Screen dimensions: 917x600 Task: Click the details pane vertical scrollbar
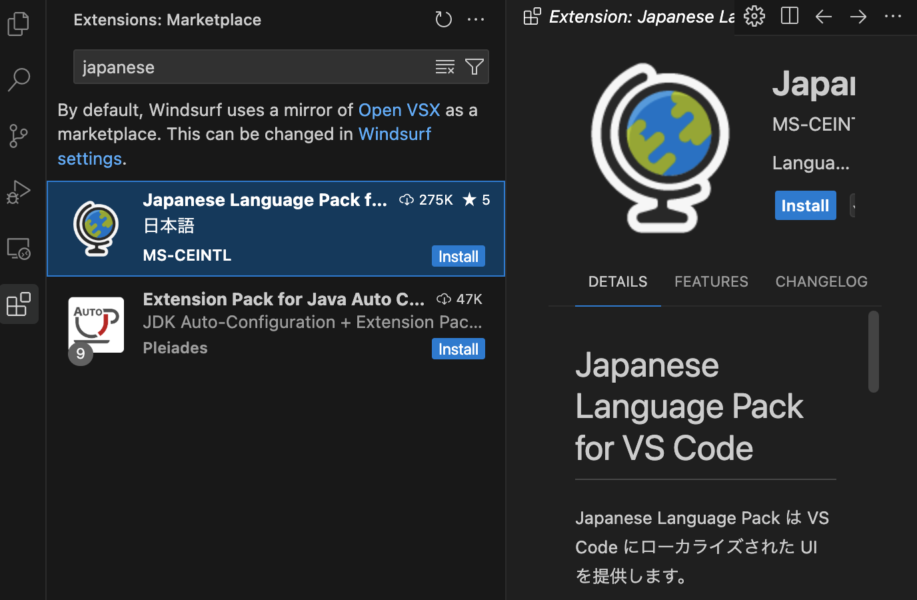click(874, 352)
